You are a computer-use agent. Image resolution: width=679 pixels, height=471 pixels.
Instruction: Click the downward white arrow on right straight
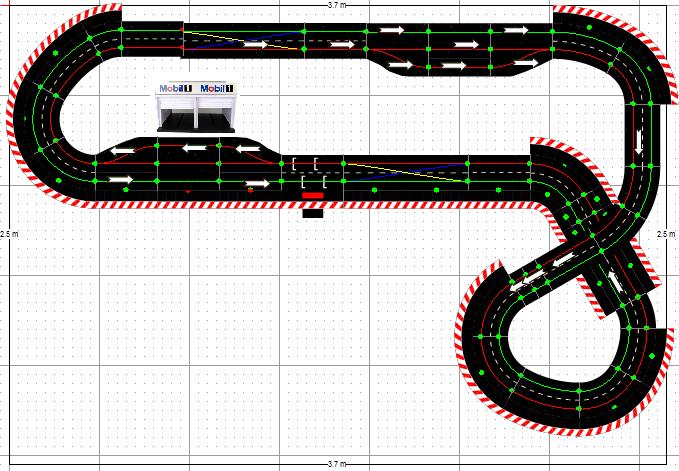[640, 143]
